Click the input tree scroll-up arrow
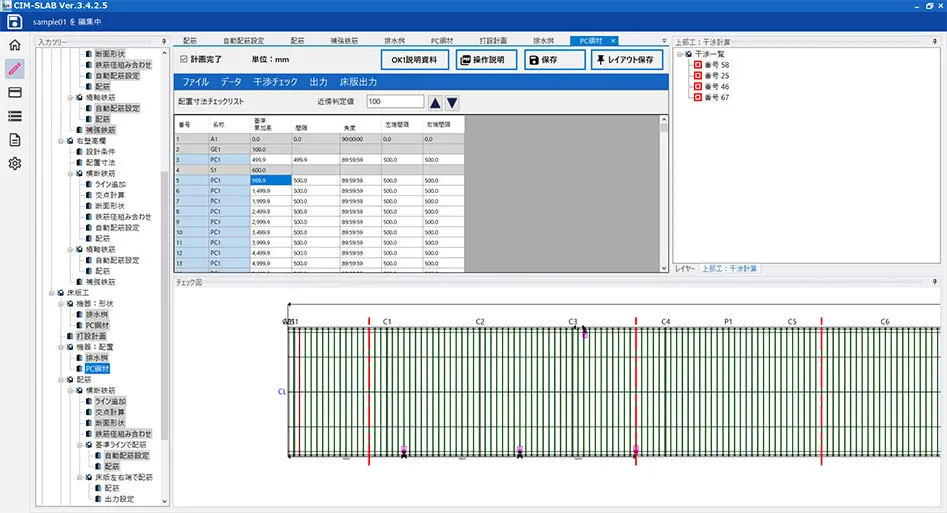The height and width of the screenshot is (513, 947). point(164,53)
